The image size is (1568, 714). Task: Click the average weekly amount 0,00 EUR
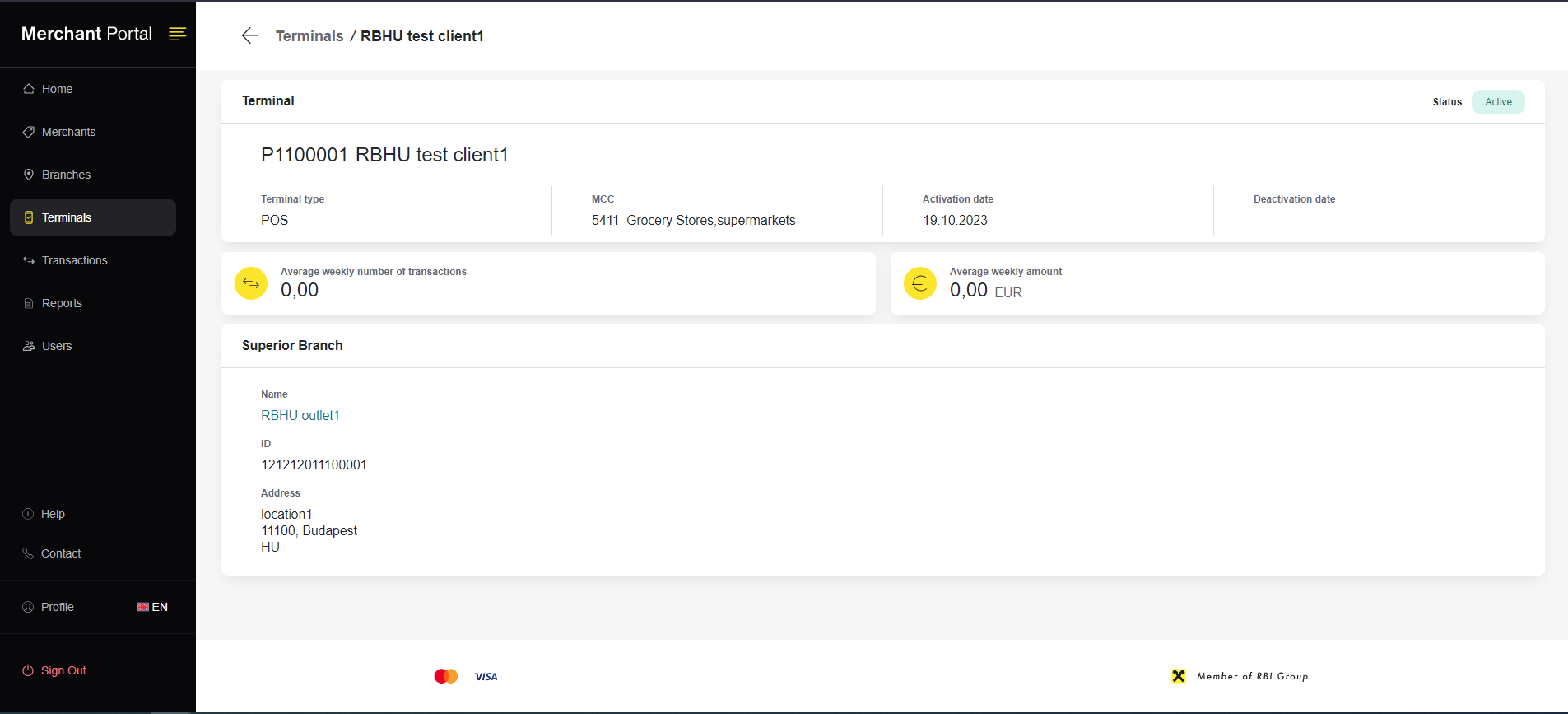(x=986, y=290)
